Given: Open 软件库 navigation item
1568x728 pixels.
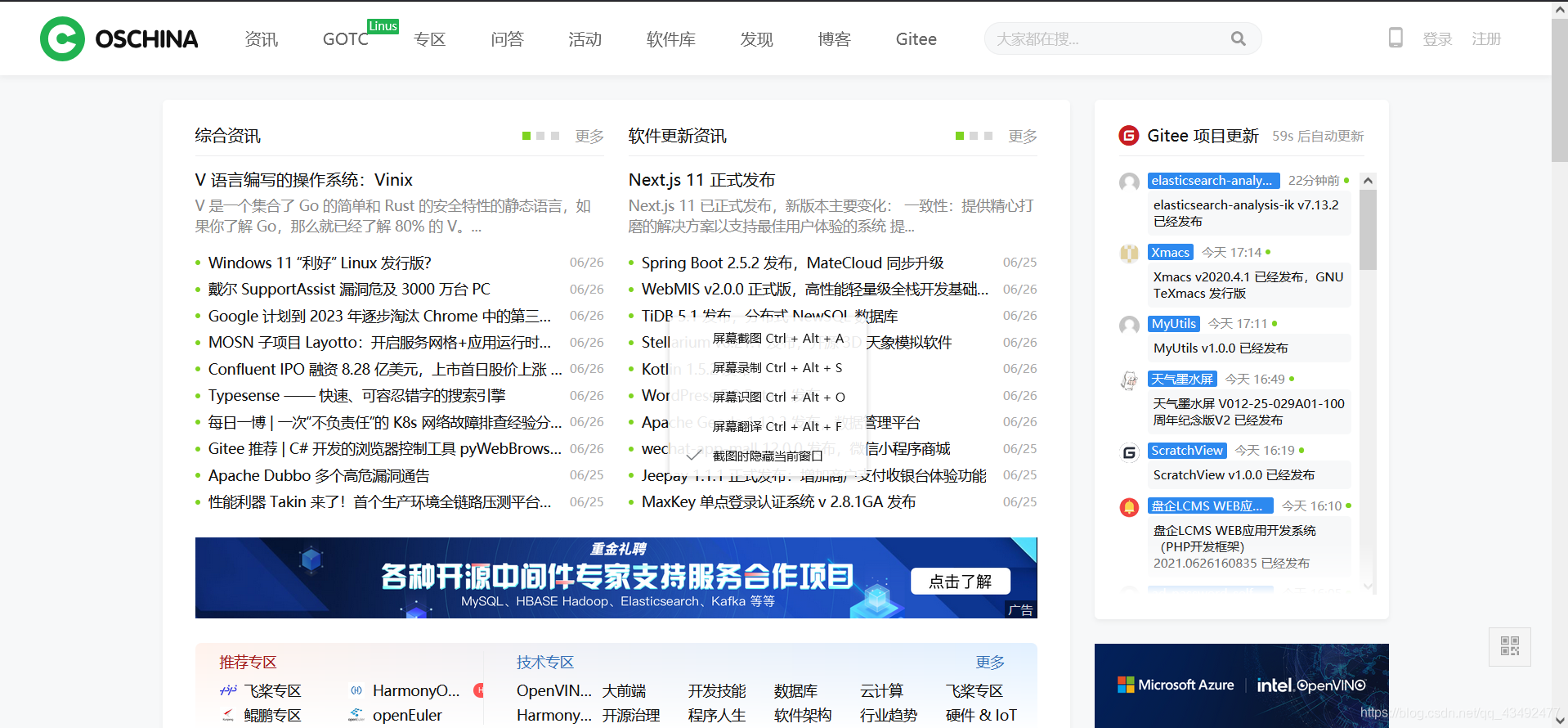Looking at the screenshot, I should coord(670,39).
